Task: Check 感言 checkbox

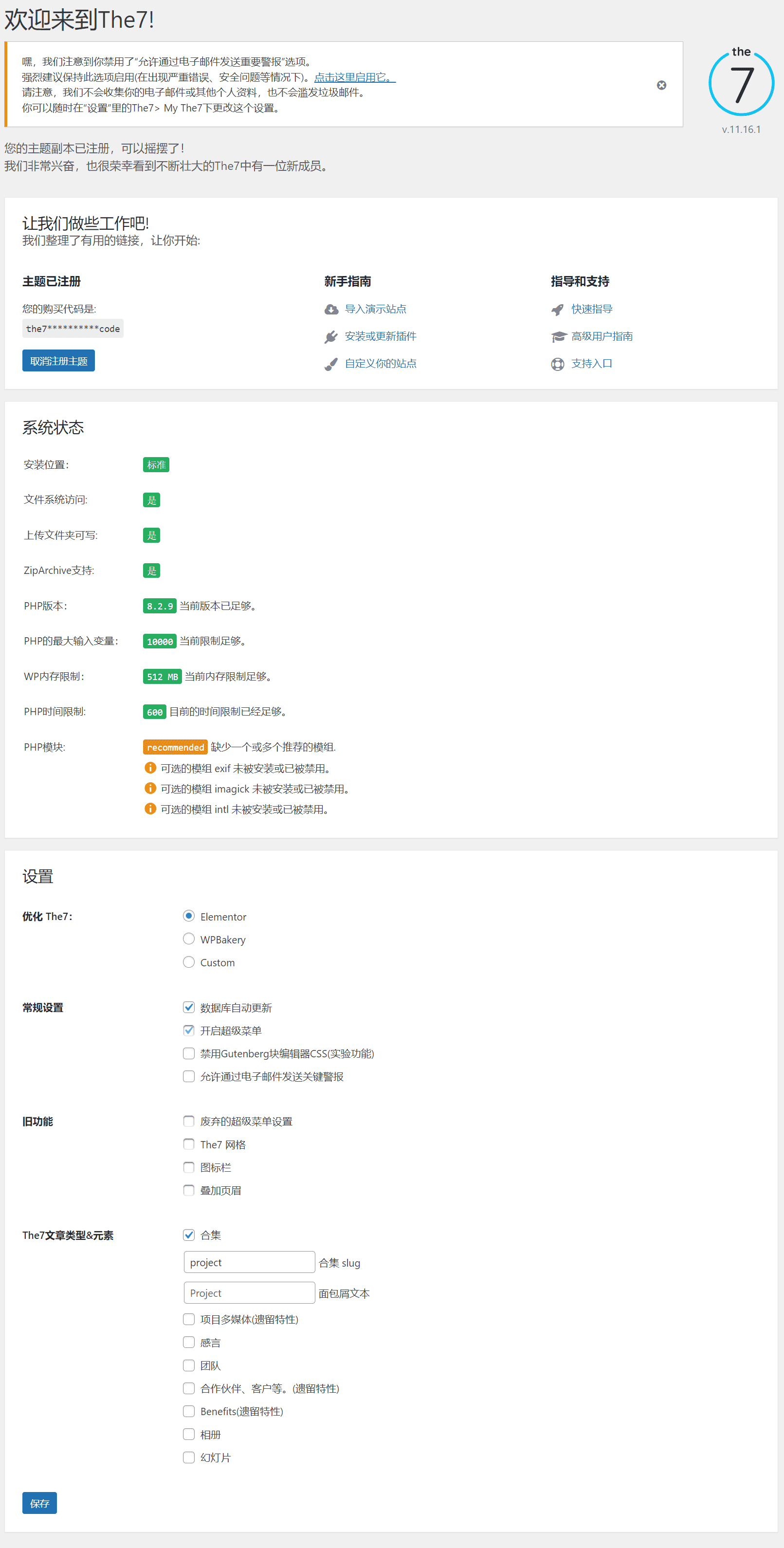Action: coord(189,1342)
